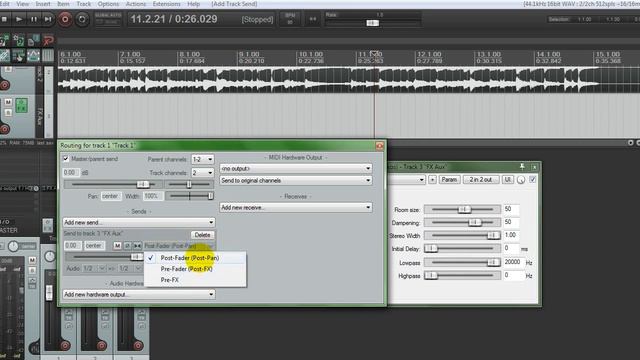Arm recording on Track 2 in track panel
Screen dimensions: 640x360
click(4, 85)
